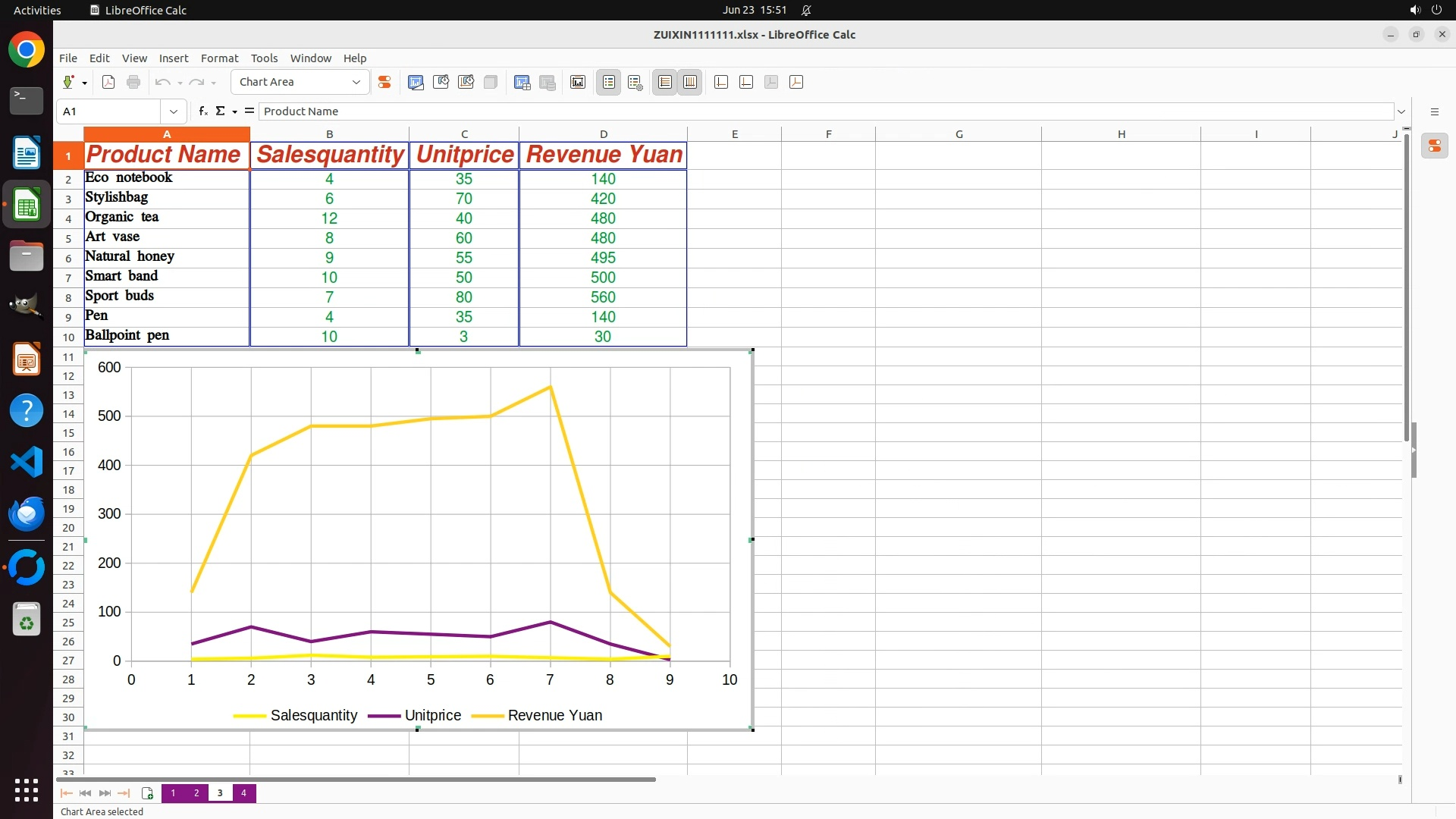1456x819 pixels.
Task: Click the X Axis toolbar icon
Action: pos(721,83)
